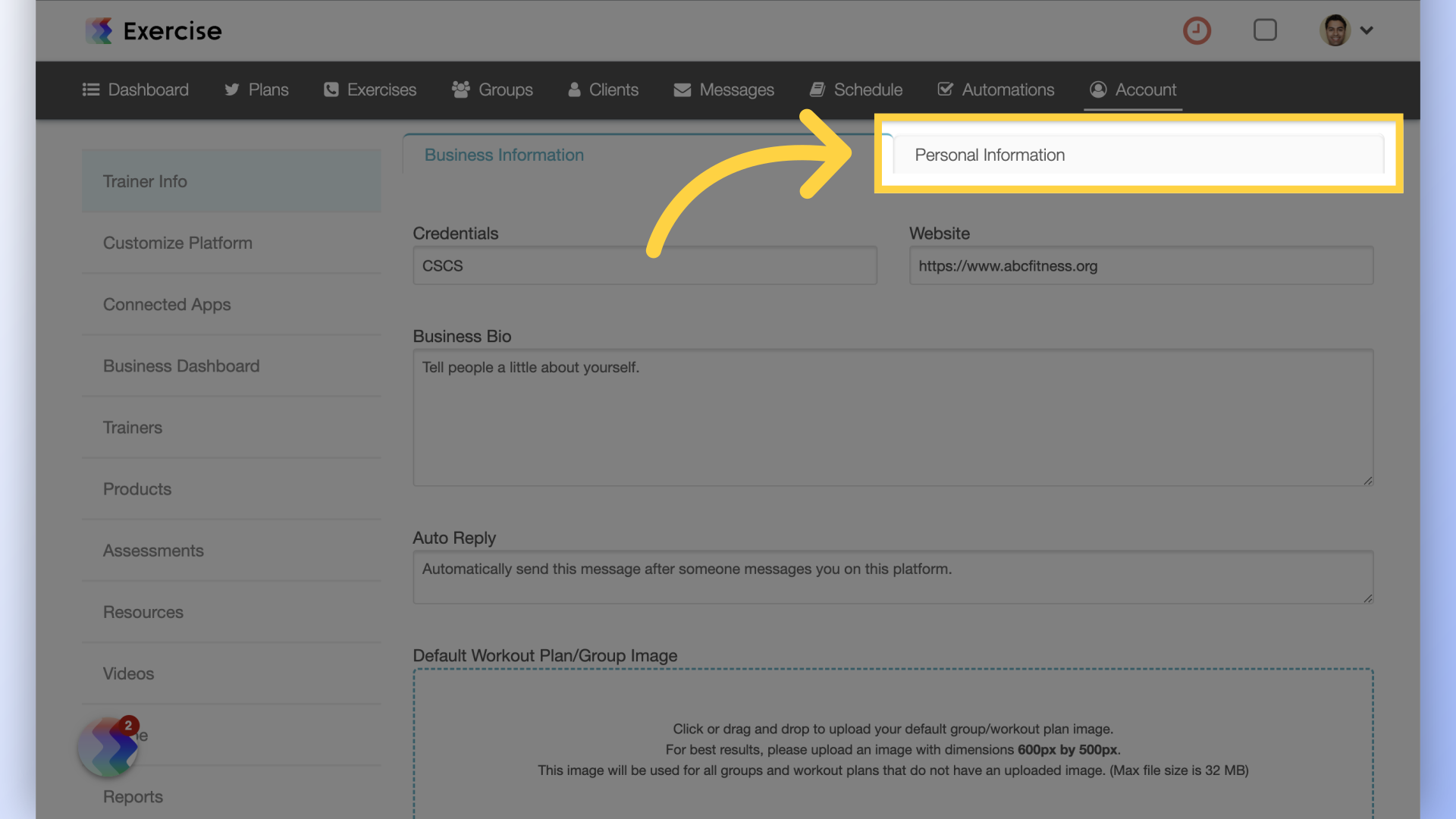Open Customize Platform settings
The image size is (1456, 819).
click(231, 243)
